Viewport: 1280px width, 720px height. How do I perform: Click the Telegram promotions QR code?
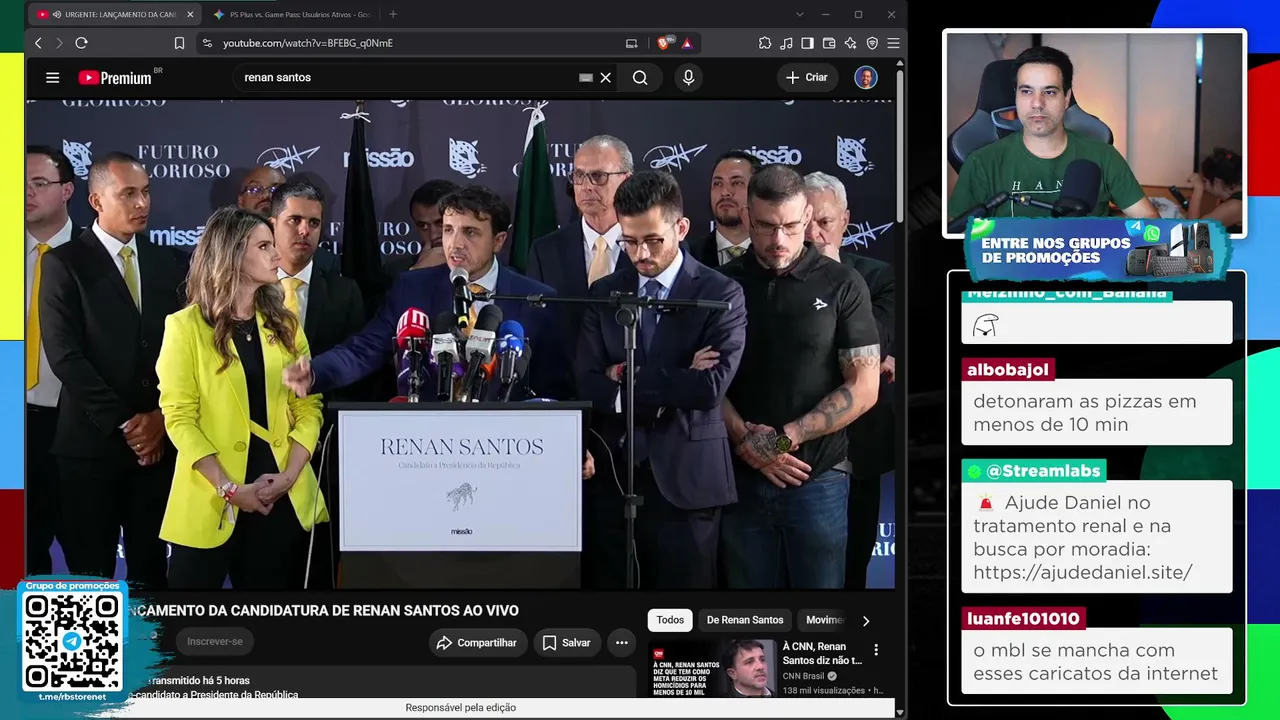pyautogui.click(x=72, y=643)
